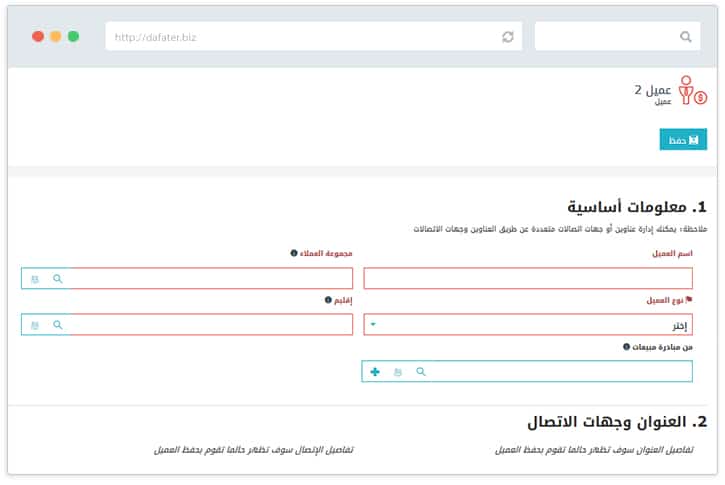Click the browser reload icon
This screenshot has height=485, width=725.
(x=508, y=37)
